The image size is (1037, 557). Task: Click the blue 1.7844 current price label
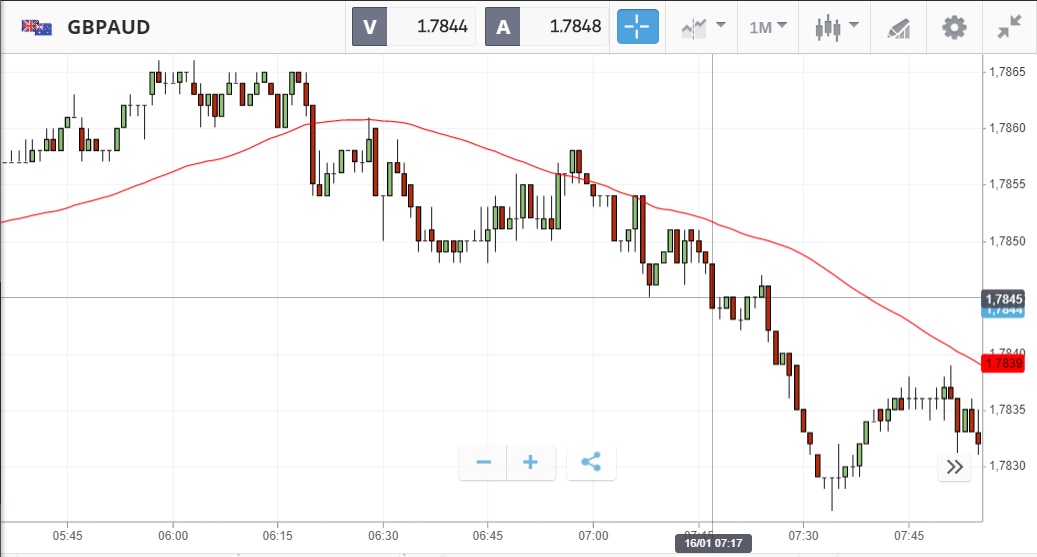(x=1003, y=312)
